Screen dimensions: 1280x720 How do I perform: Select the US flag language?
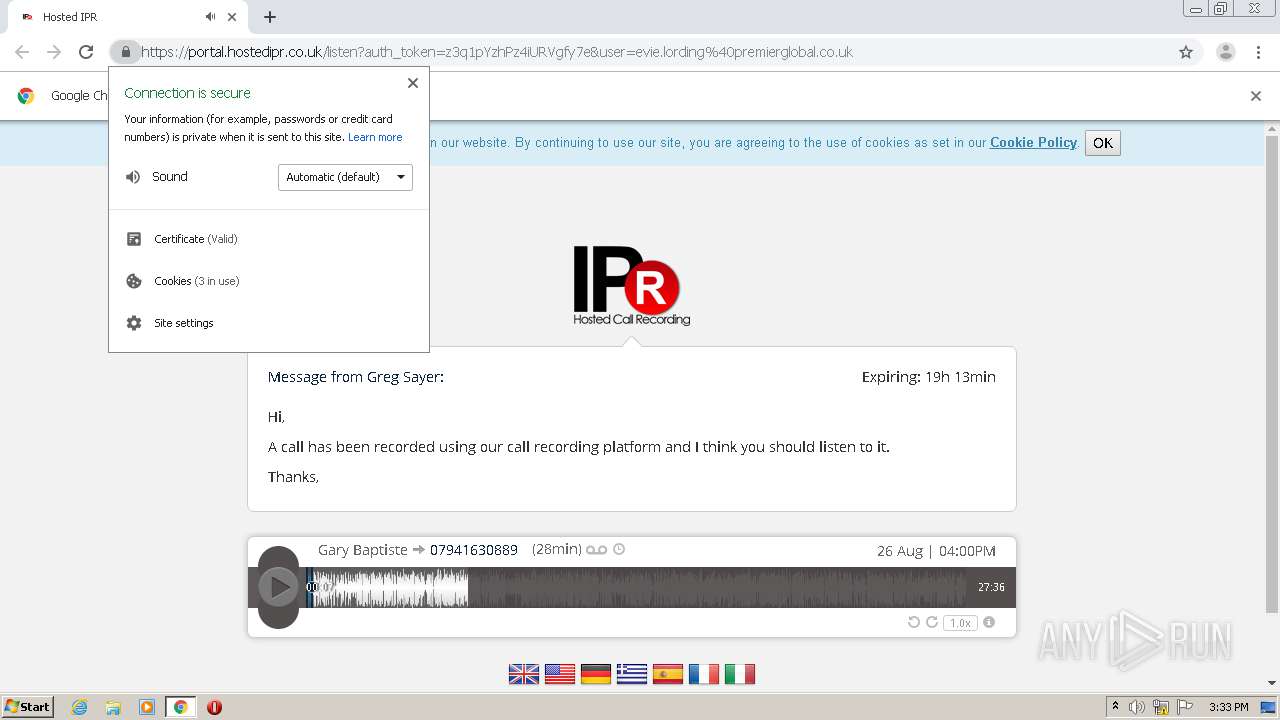tap(560, 674)
